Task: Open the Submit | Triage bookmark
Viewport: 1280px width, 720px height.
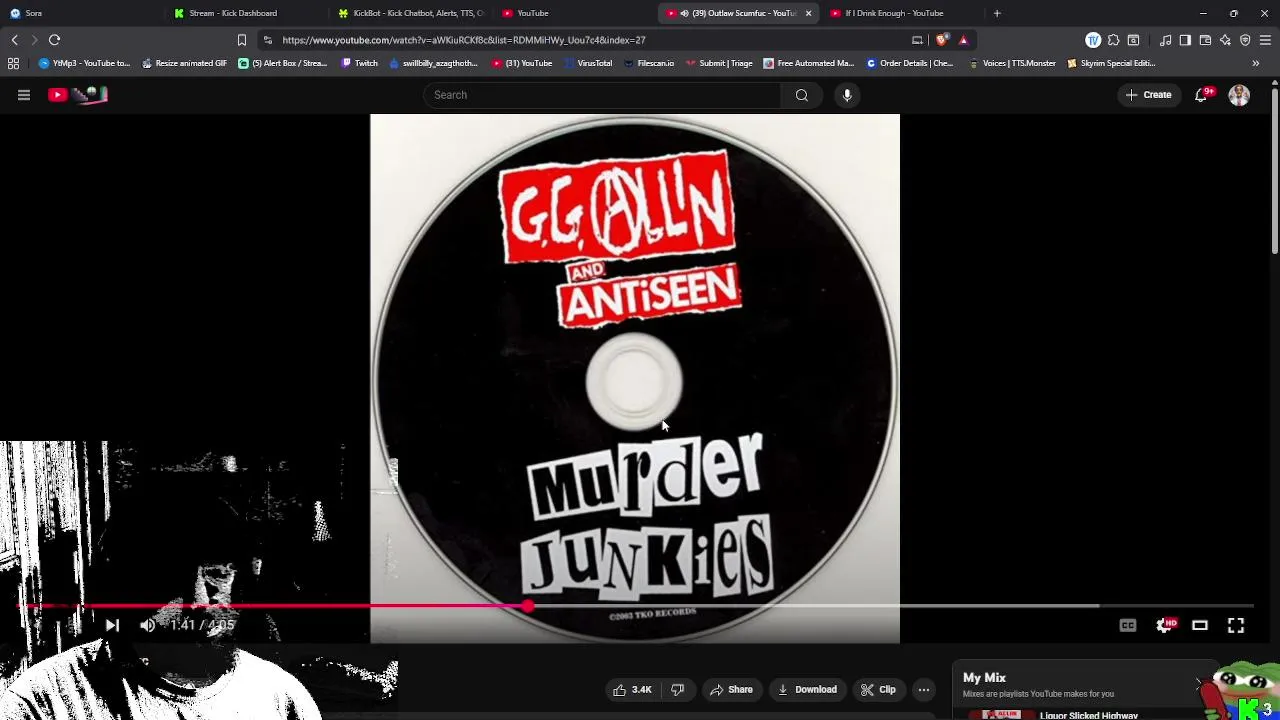Action: 719,63
